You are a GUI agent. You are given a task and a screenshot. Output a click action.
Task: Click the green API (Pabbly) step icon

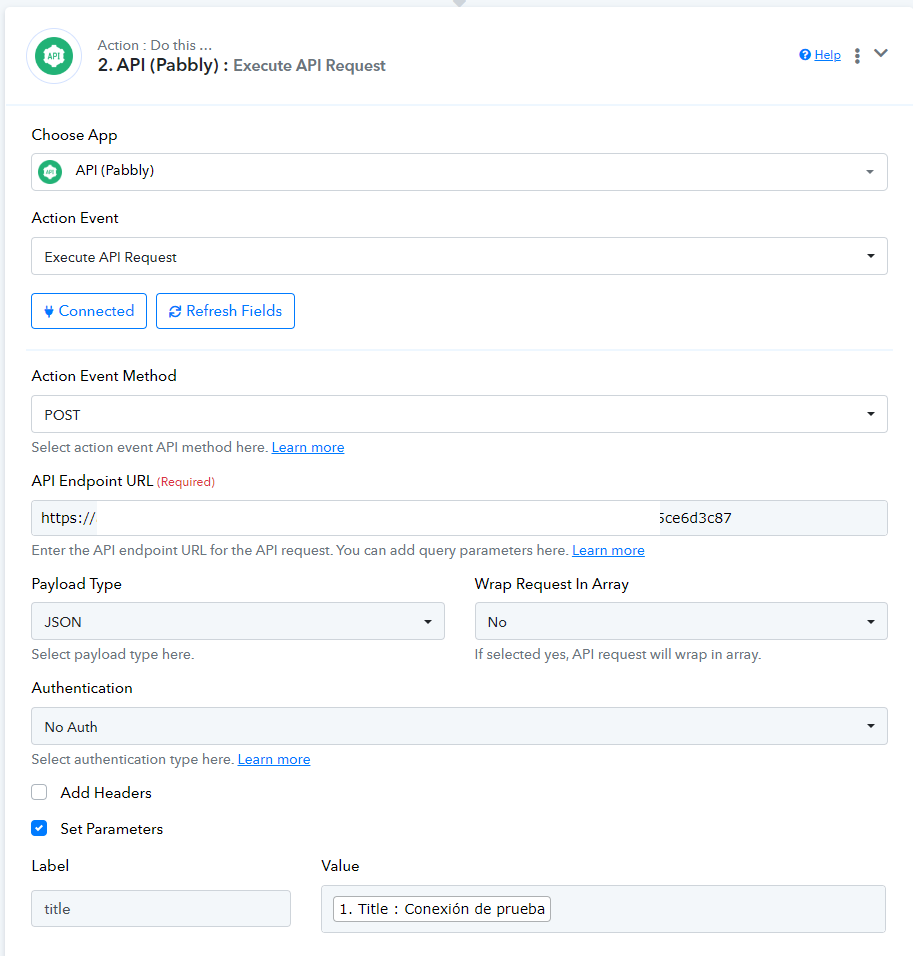point(54,56)
